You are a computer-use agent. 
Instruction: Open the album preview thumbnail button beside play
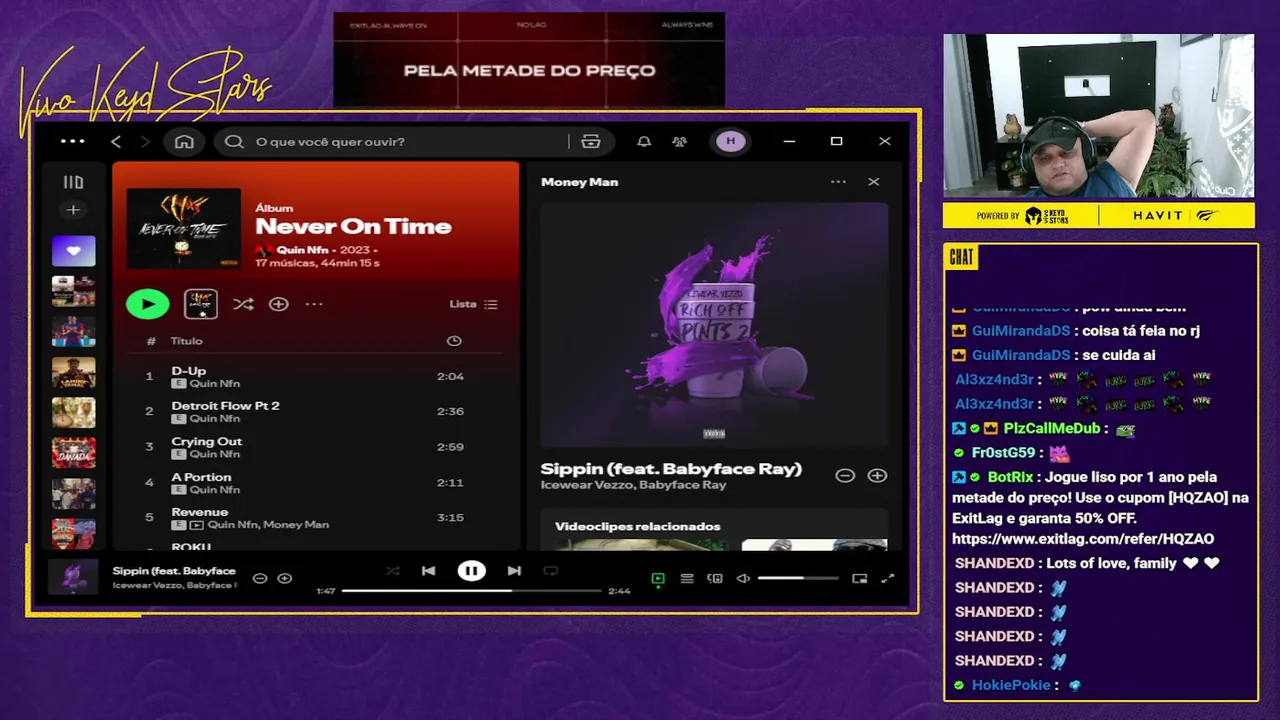[201, 304]
